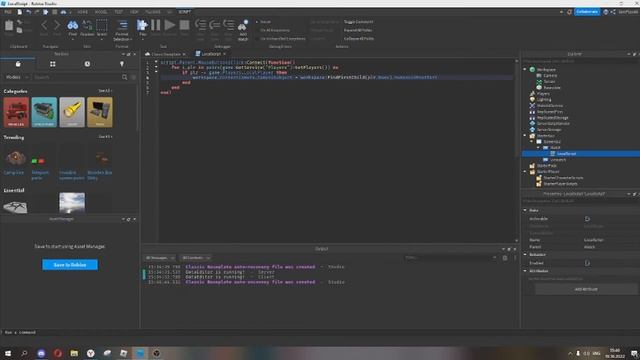
Task: Click the Pause playback button
Action: coord(156,25)
